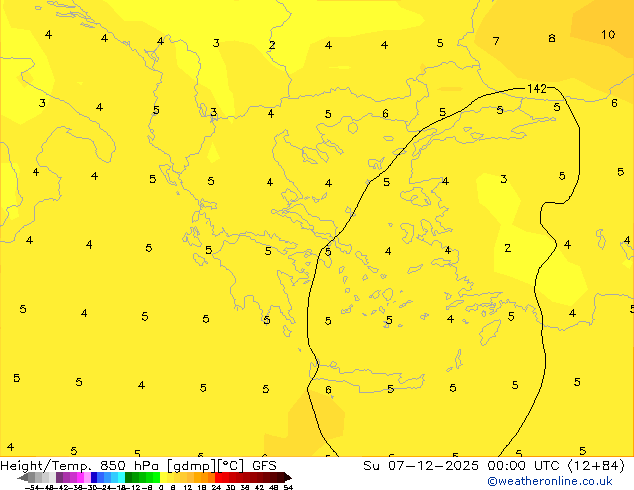Click the '00:00 UTC' time text
Image resolution: width=634 pixels, height=490 pixels.
pos(525,466)
